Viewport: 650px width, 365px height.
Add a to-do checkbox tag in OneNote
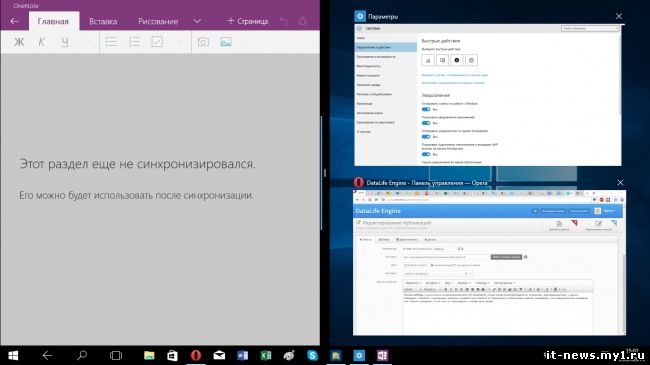coord(157,42)
